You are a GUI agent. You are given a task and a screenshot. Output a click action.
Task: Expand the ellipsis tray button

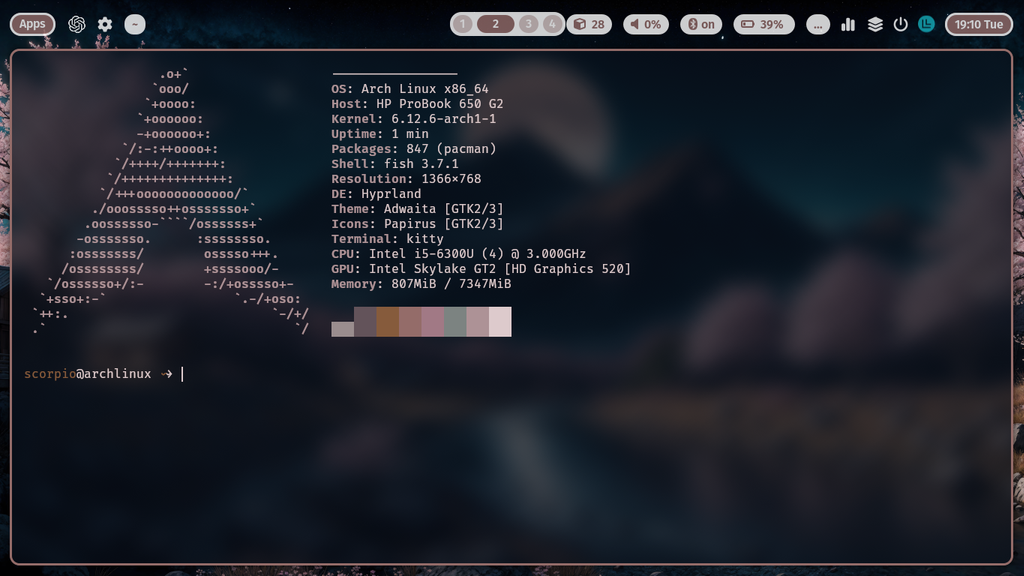(x=818, y=24)
